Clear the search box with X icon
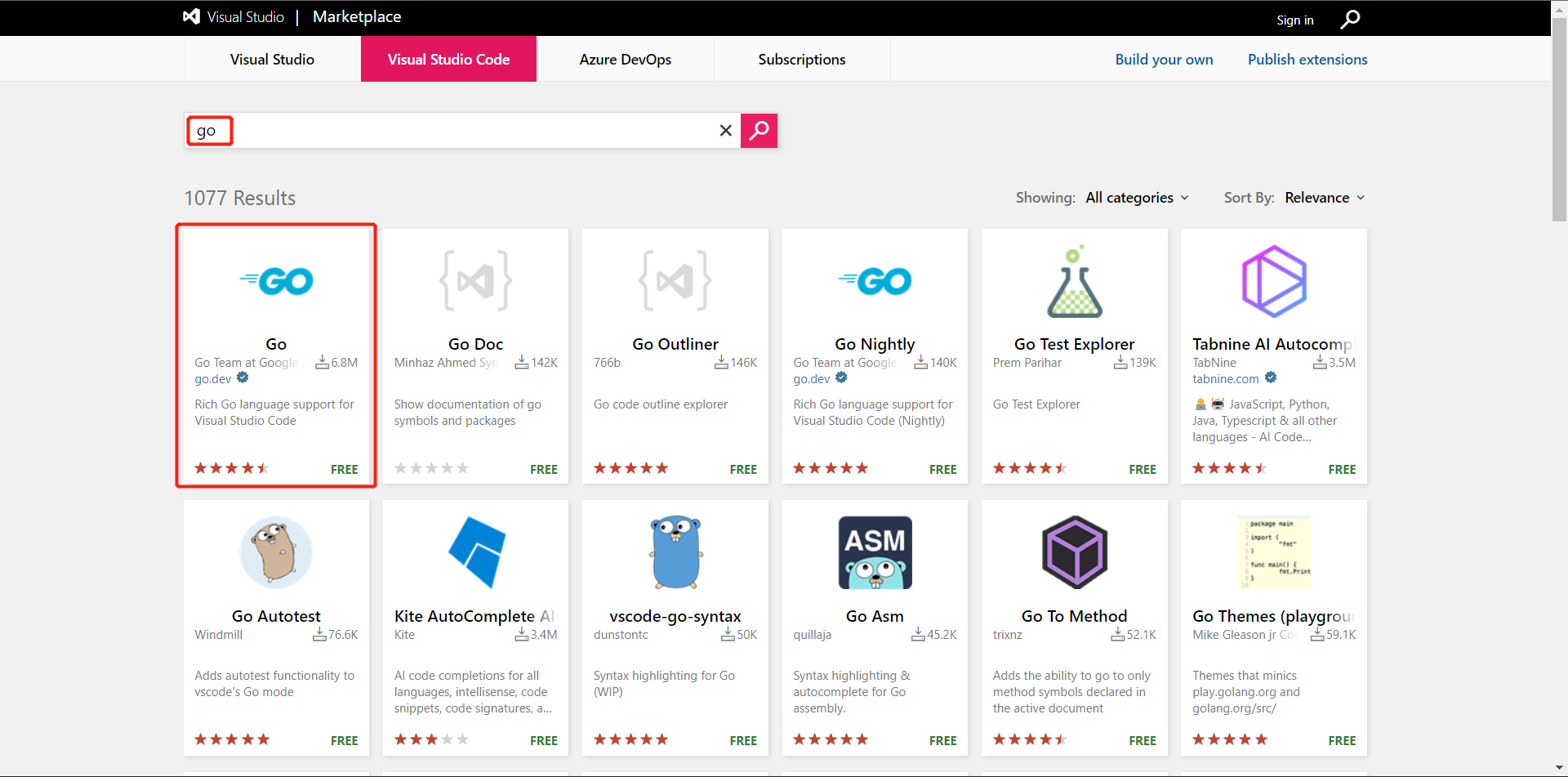The width and height of the screenshot is (1568, 777). (725, 131)
